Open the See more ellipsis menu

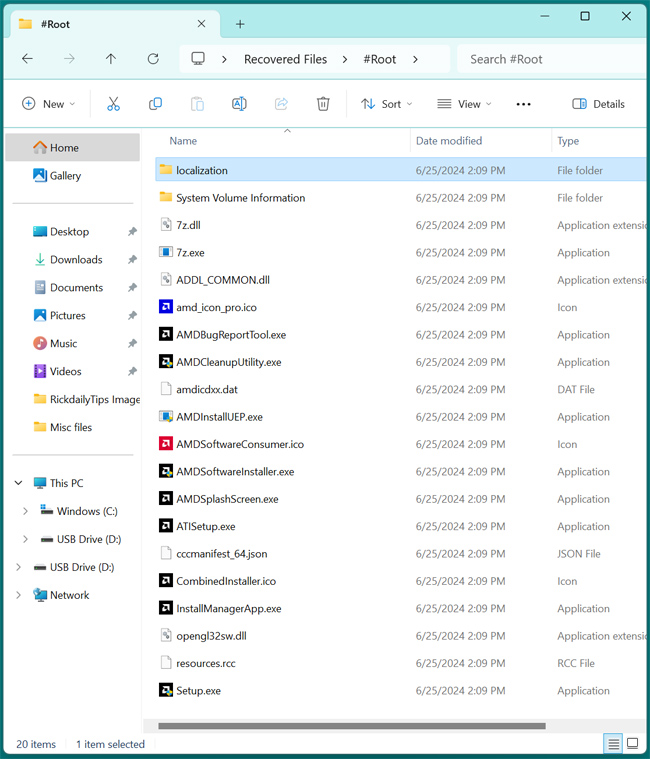pyautogui.click(x=523, y=104)
